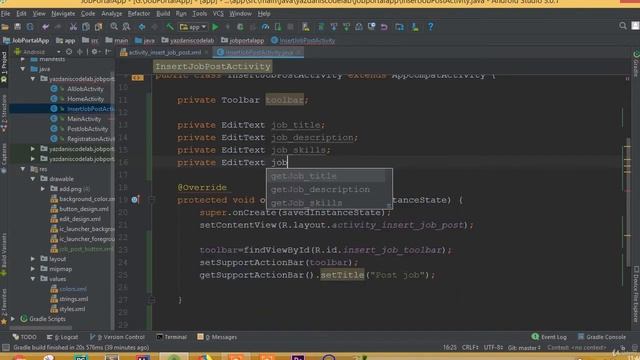
Task: Click the Project Structure toolbar icon
Action: pos(399,27)
